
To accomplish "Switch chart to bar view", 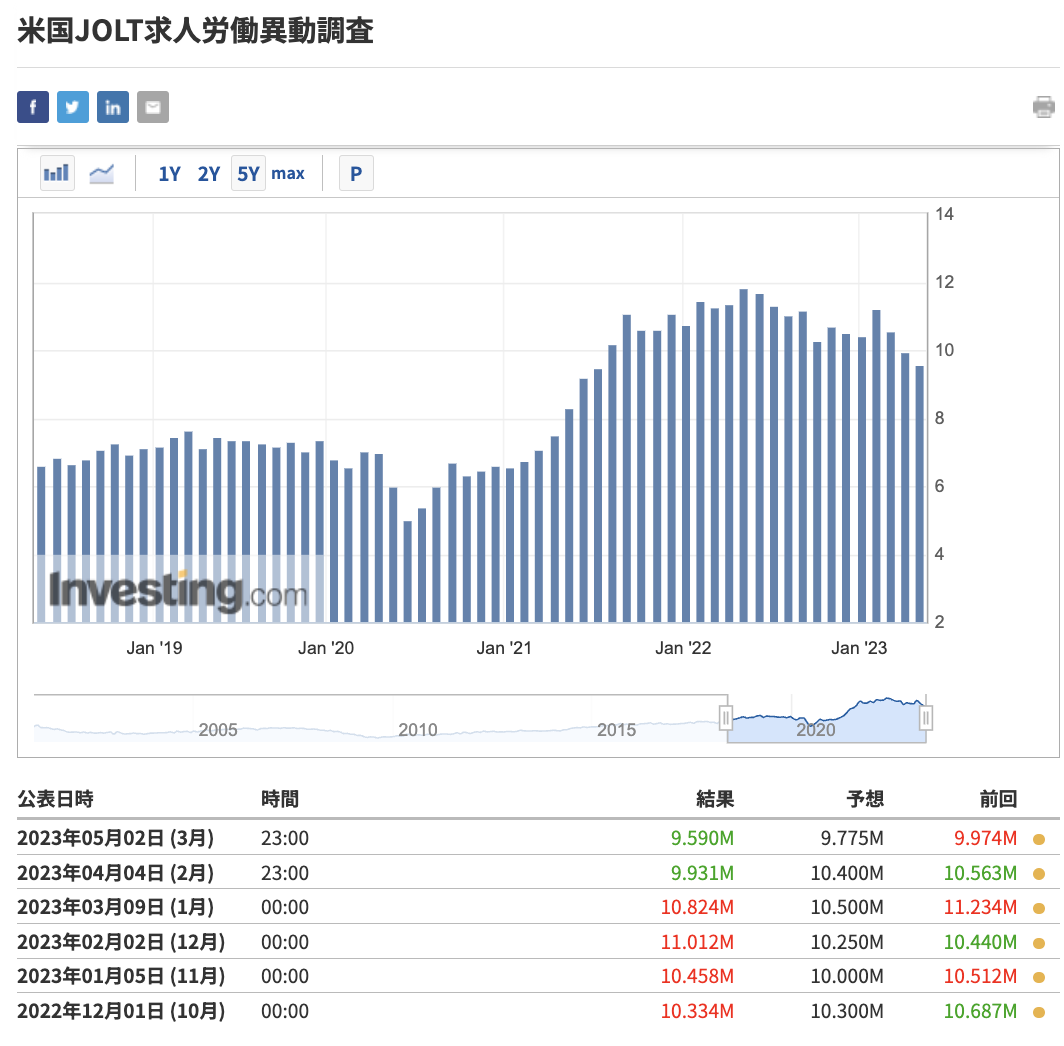I will (x=57, y=173).
